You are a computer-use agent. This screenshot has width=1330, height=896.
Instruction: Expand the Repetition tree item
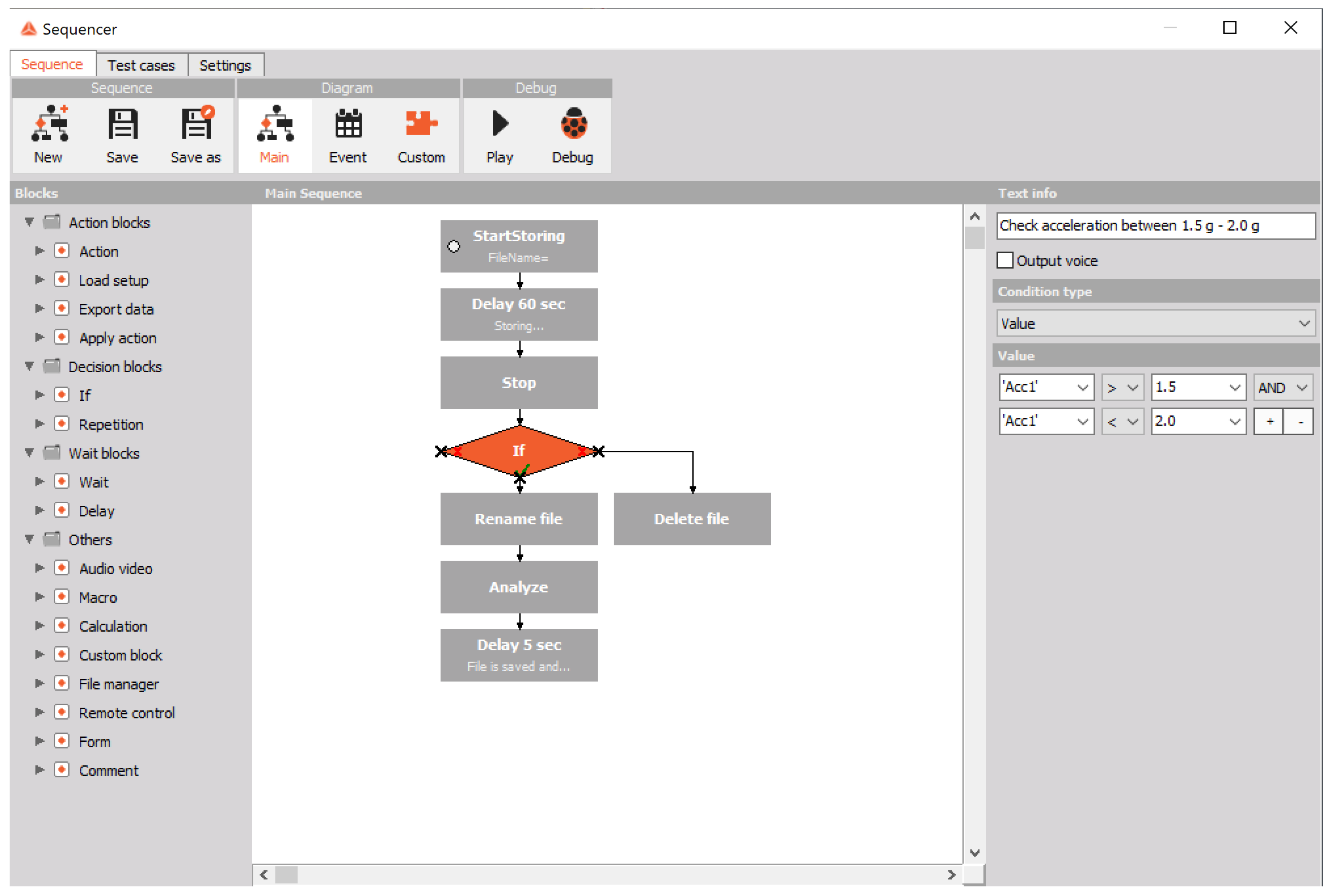39,424
